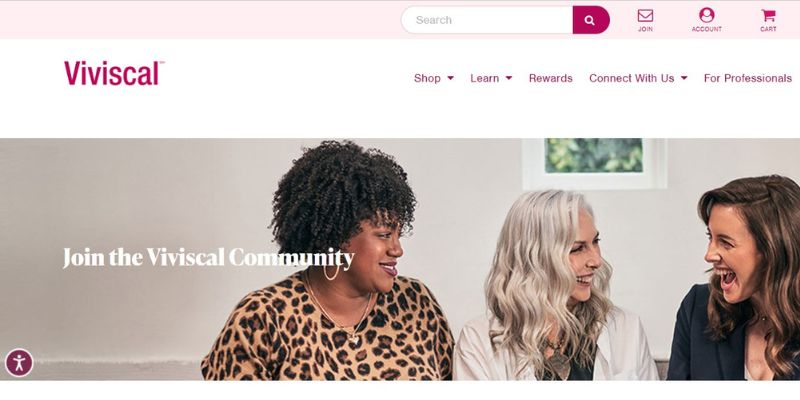Focus the Search input field

[x=487, y=20]
